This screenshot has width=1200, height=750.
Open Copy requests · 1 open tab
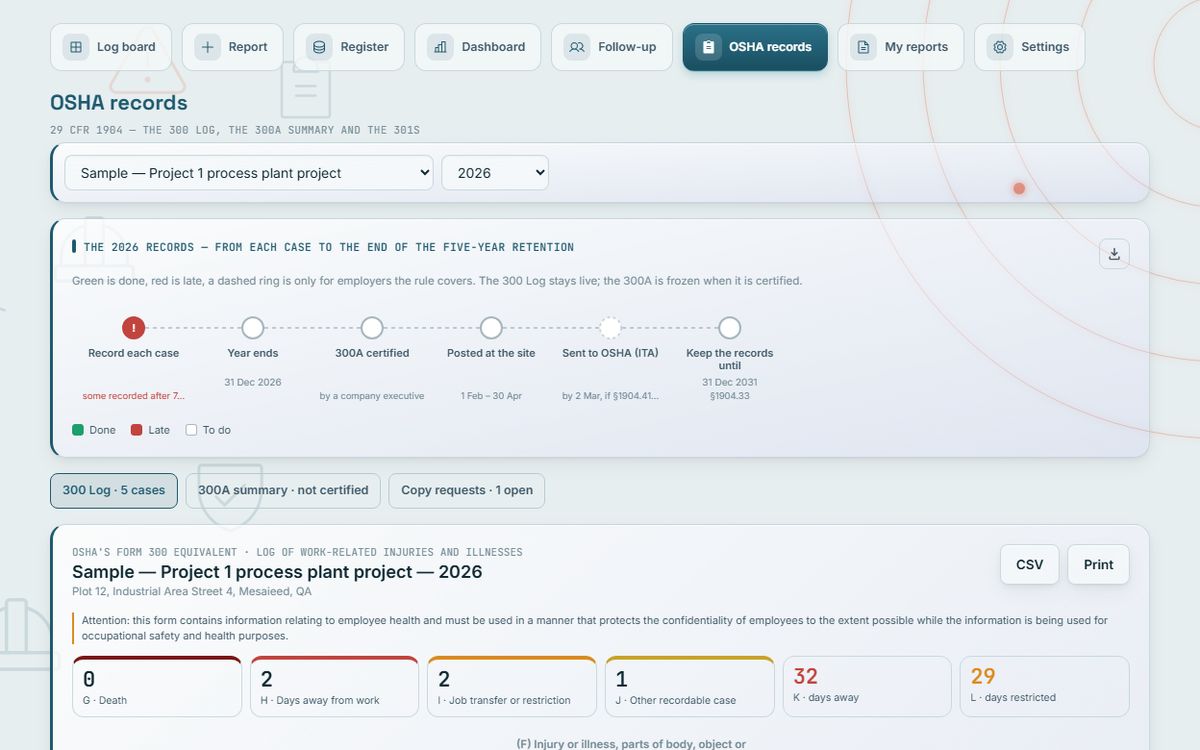click(x=467, y=491)
